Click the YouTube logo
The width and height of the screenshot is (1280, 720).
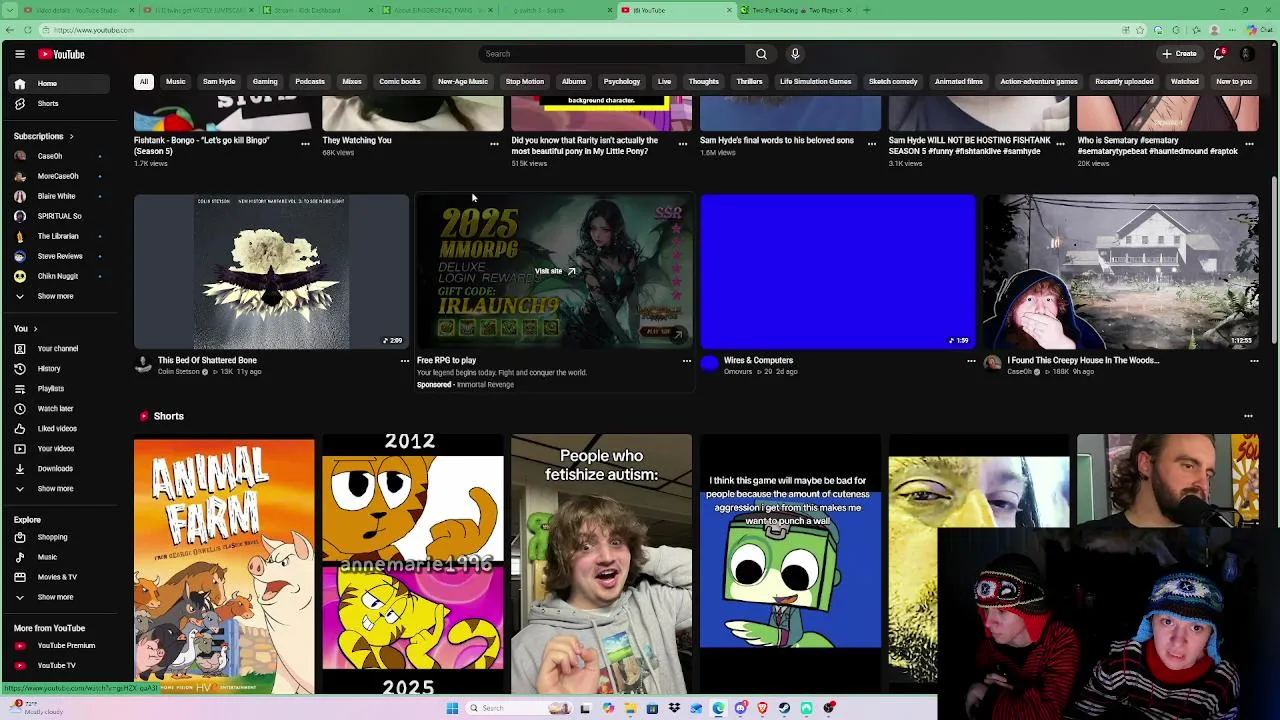62,54
